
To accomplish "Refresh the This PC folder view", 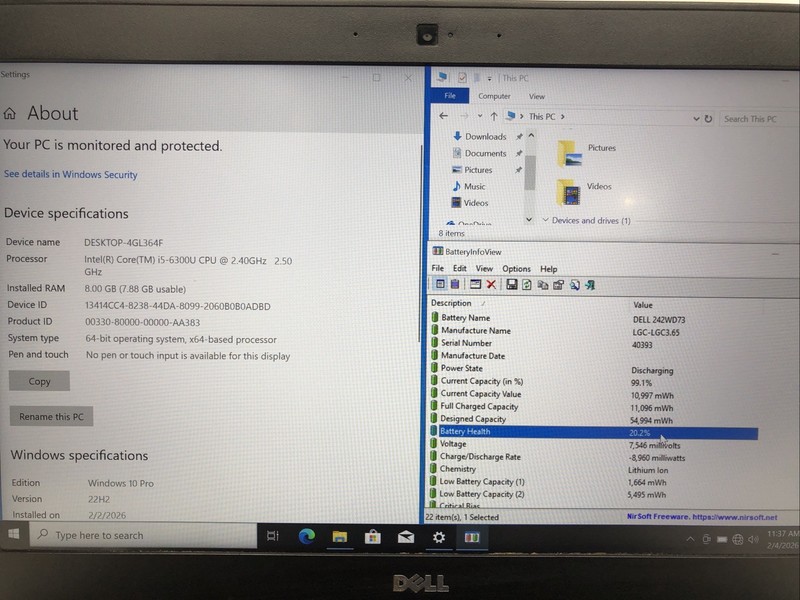I will [x=708, y=118].
